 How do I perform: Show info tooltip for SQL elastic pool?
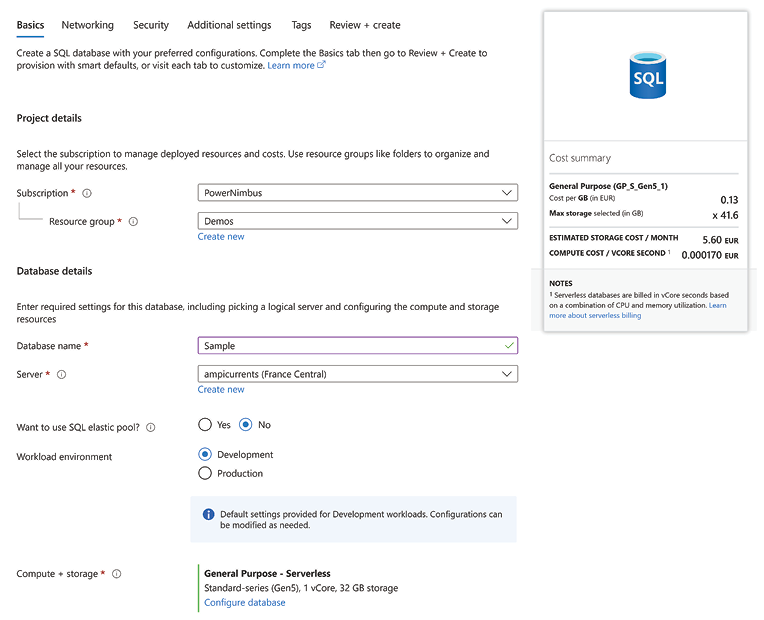(151, 427)
